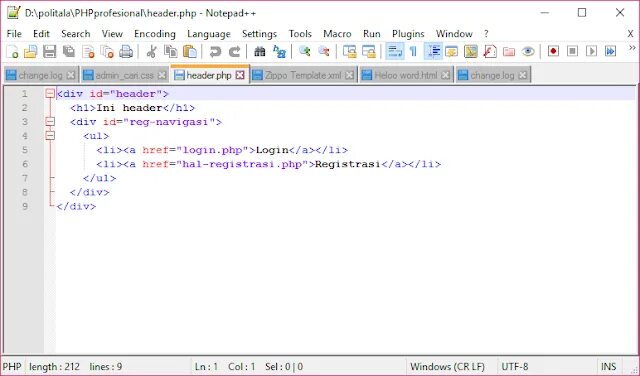Image resolution: width=640 pixels, height=376 pixels.
Task: Start macro recording with red dot icon
Action: tap(553, 51)
